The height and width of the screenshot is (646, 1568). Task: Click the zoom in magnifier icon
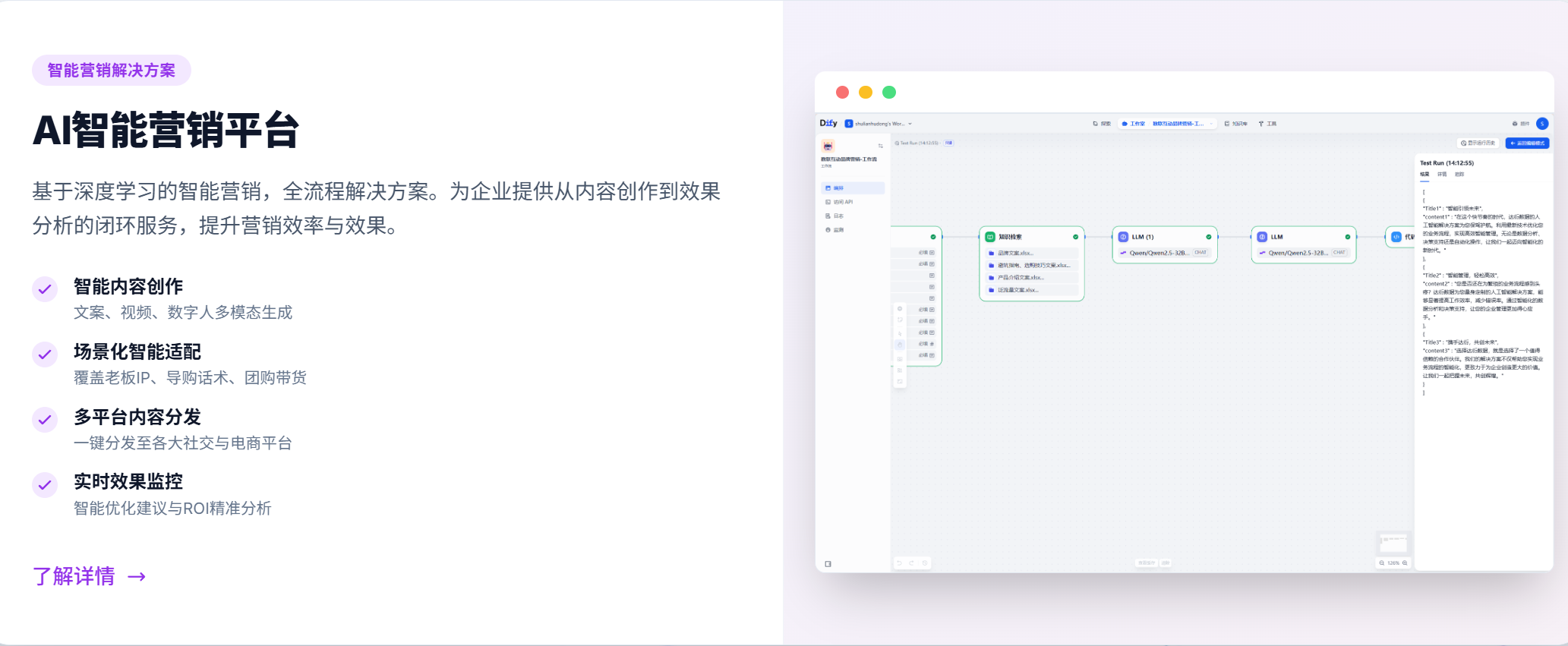(x=1405, y=563)
